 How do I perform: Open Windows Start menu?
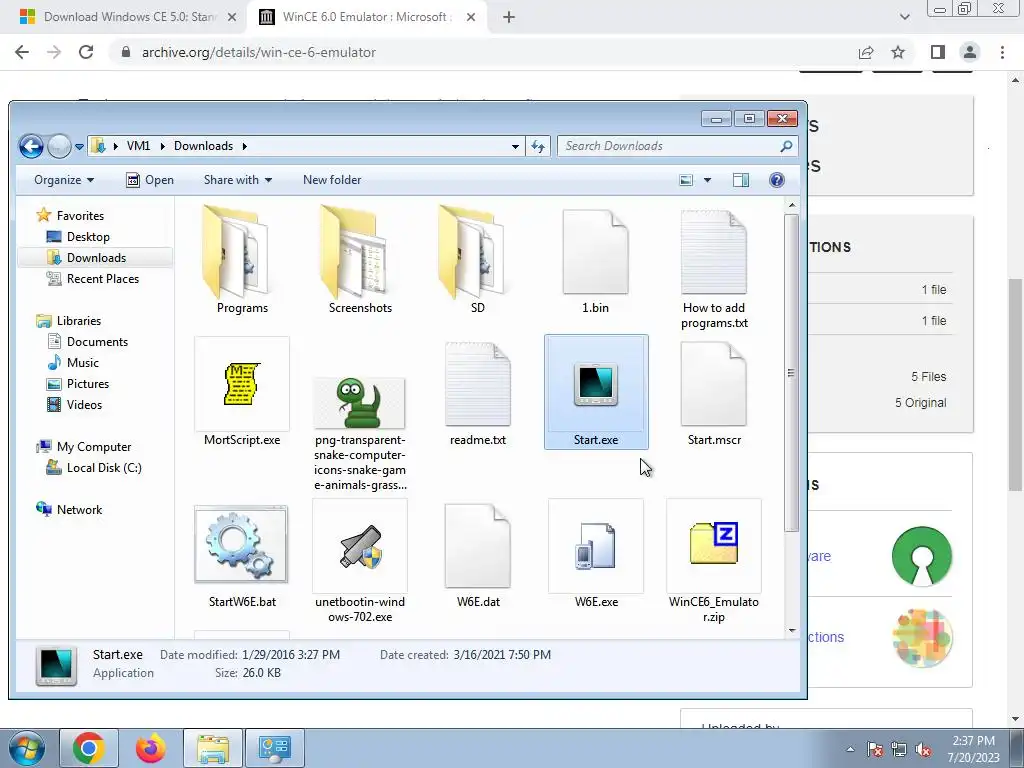(25, 748)
